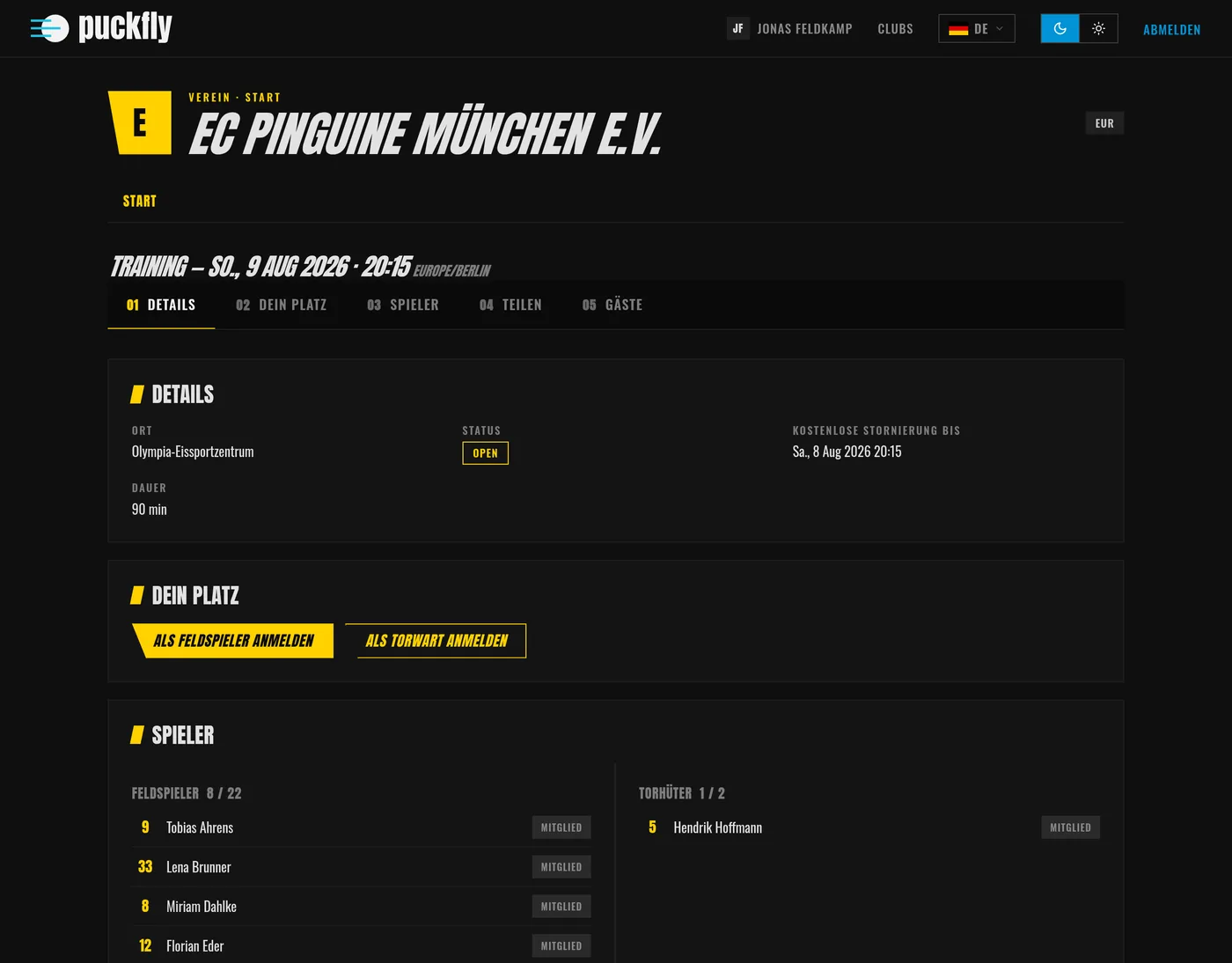
Task: Click the Olympia-Eissportzentrum location text
Action: click(193, 452)
